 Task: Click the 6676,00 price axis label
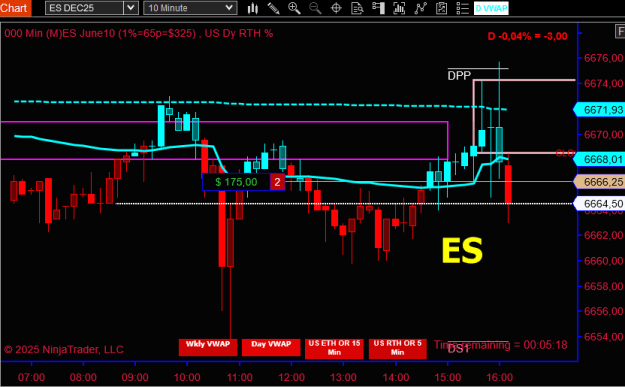pyautogui.click(x=603, y=58)
